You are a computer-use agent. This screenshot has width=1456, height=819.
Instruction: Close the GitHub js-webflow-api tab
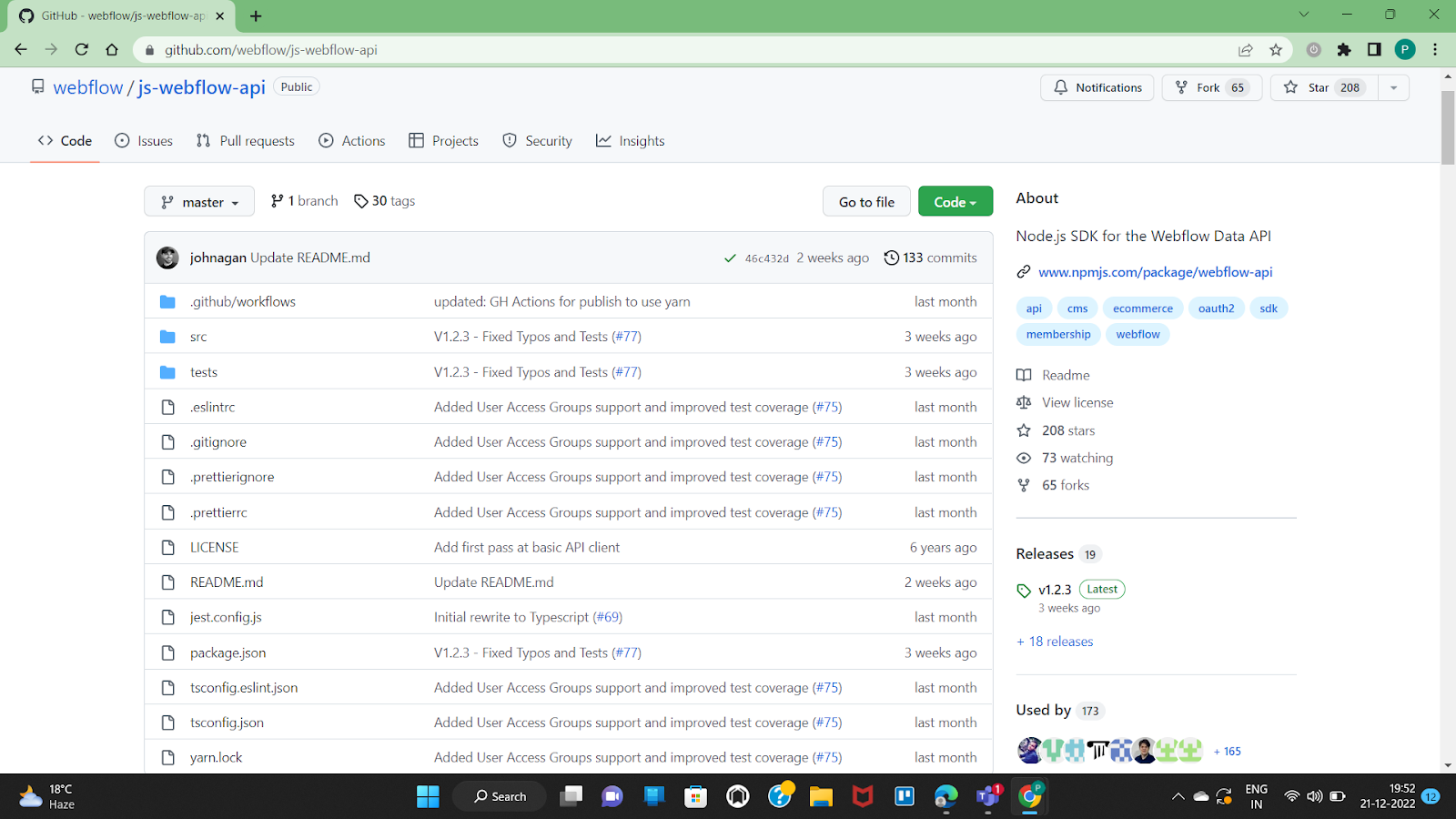(219, 16)
